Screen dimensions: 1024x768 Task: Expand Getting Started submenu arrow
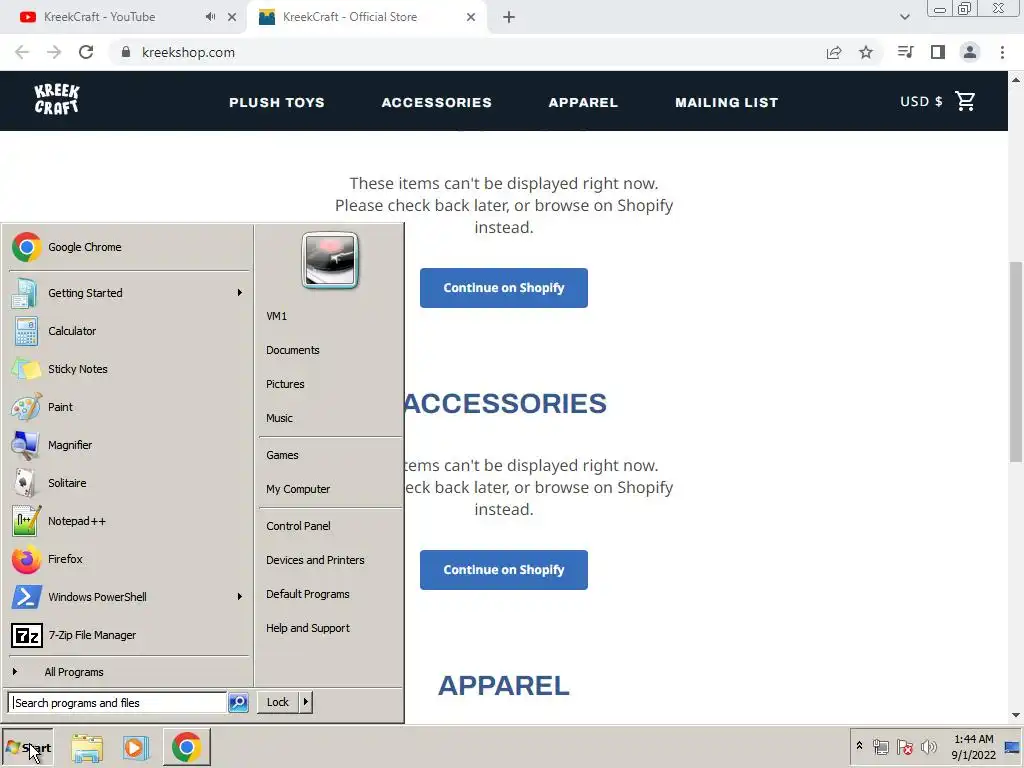tap(240, 293)
